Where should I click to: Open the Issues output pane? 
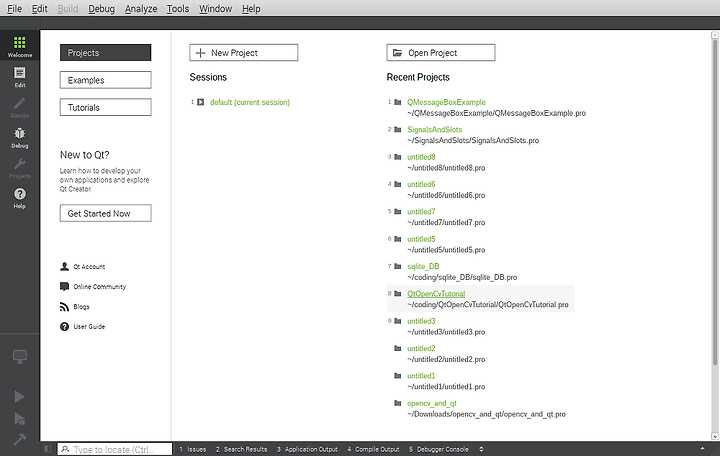click(x=193, y=449)
